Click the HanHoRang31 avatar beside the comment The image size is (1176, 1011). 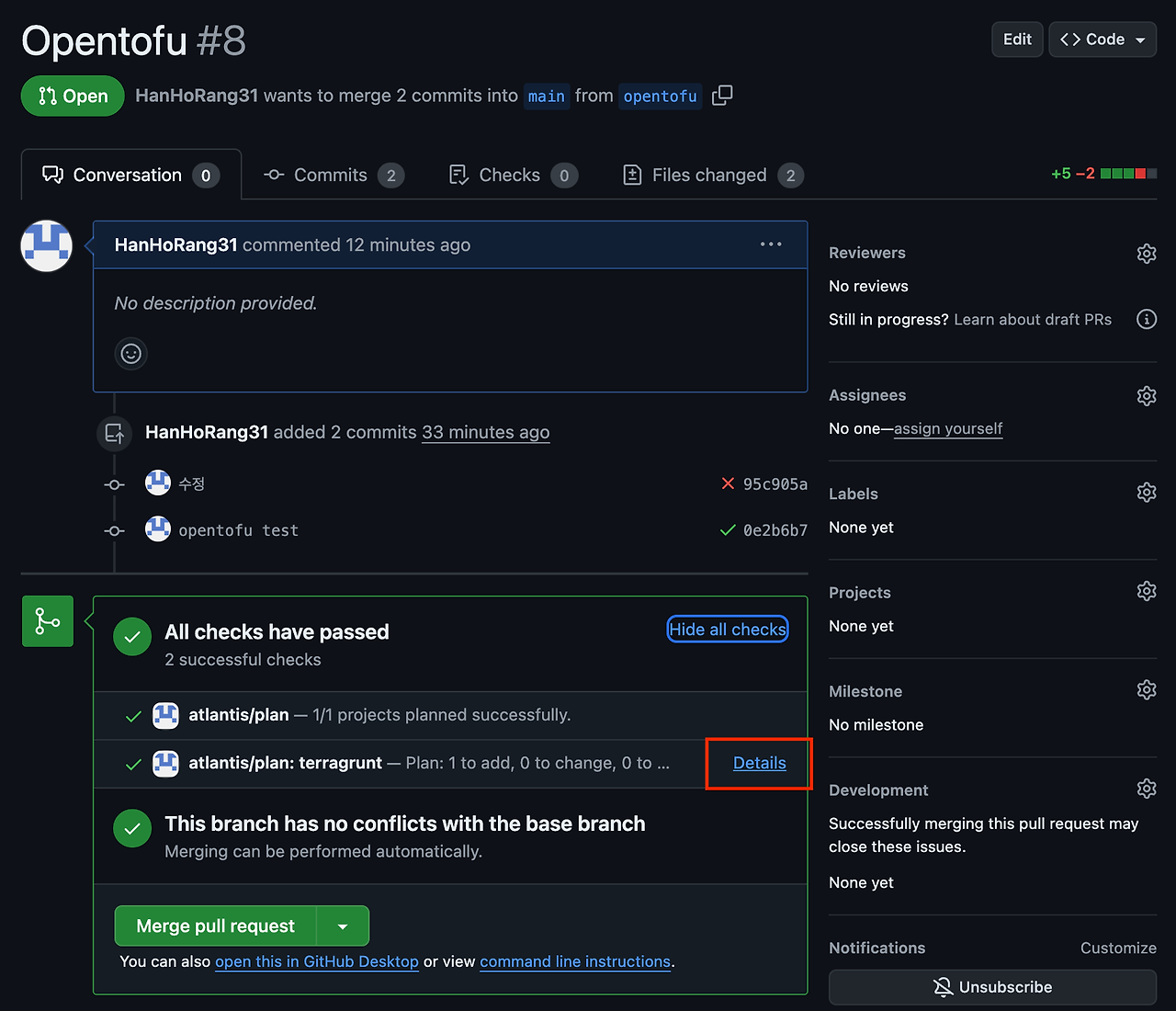pos(46,245)
